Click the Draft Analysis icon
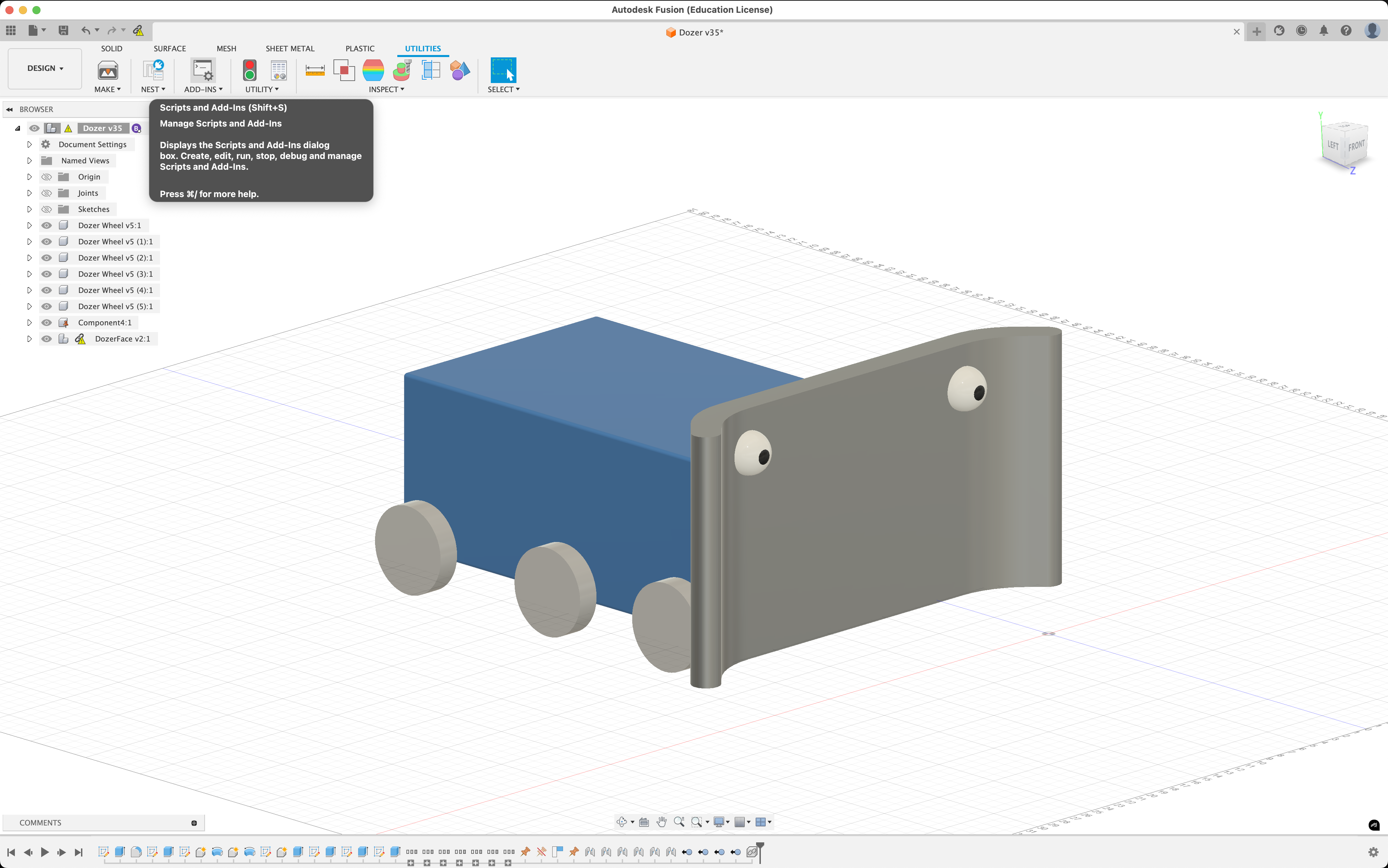This screenshot has width=1388, height=868. pyautogui.click(x=402, y=71)
